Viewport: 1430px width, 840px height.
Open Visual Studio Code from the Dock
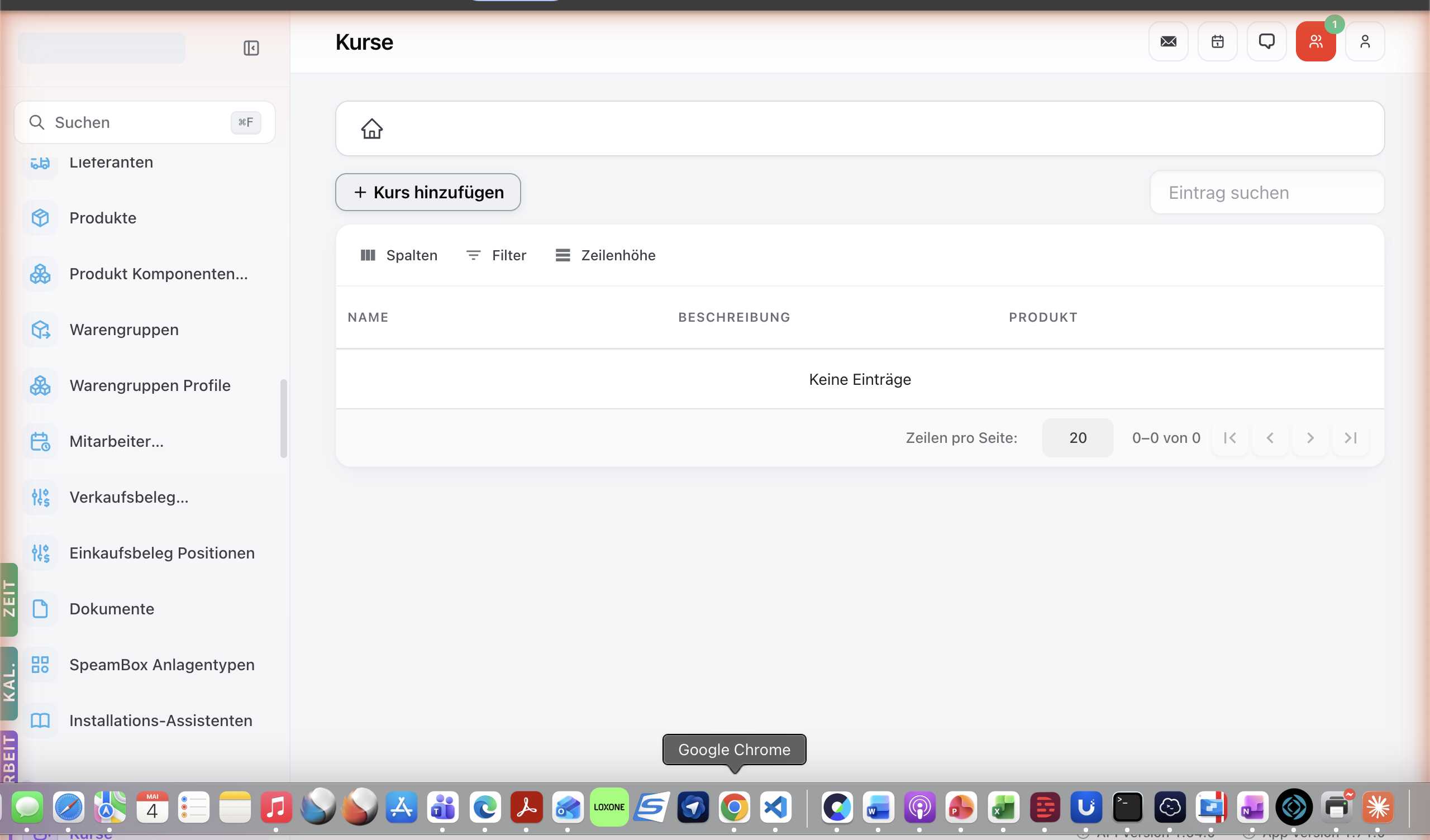776,807
